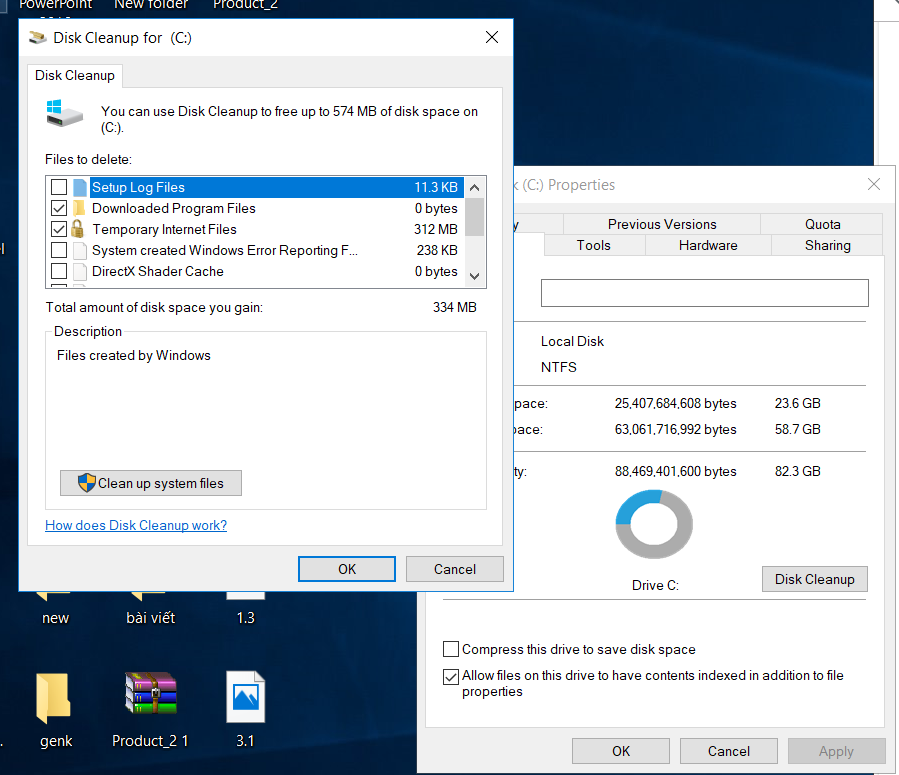Image resolution: width=899 pixels, height=775 pixels.
Task: Enable Compress this drive to save space
Action: (451, 649)
